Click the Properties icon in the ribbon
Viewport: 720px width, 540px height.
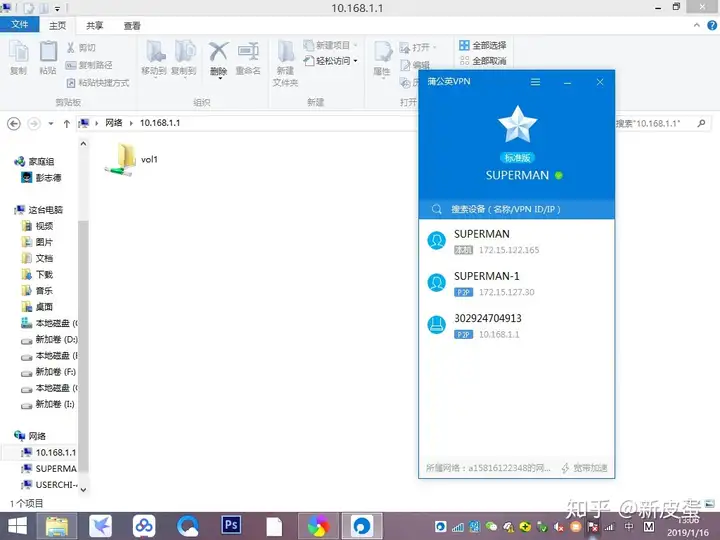pyautogui.click(x=382, y=59)
